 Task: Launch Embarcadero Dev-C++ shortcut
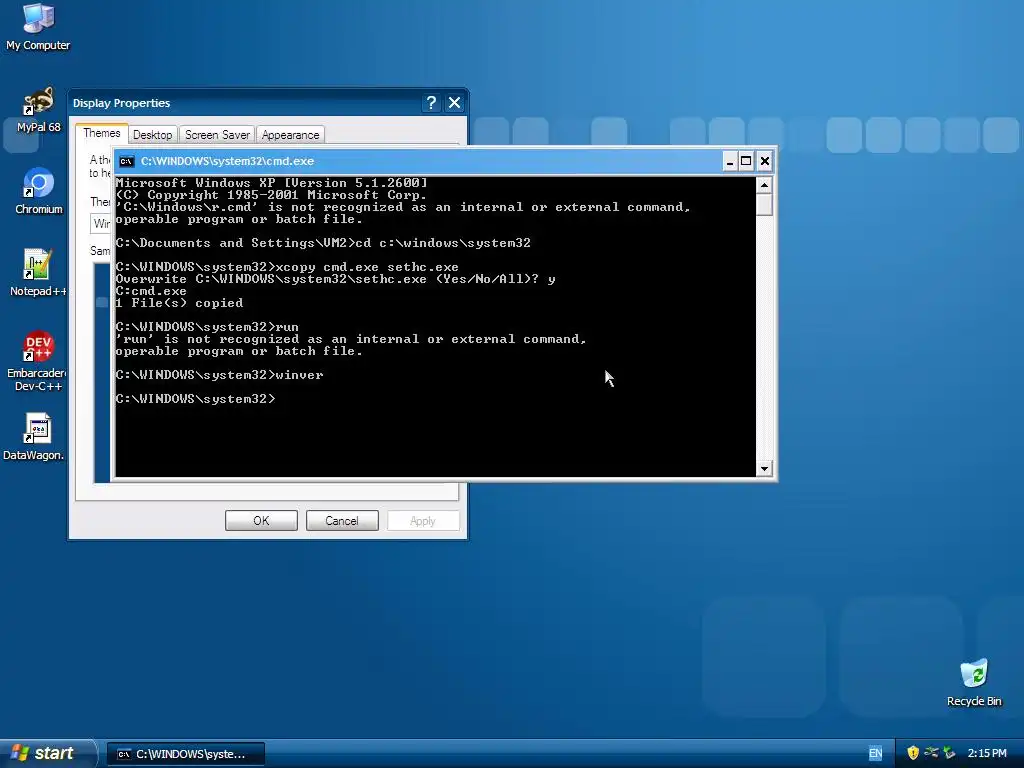(x=38, y=361)
